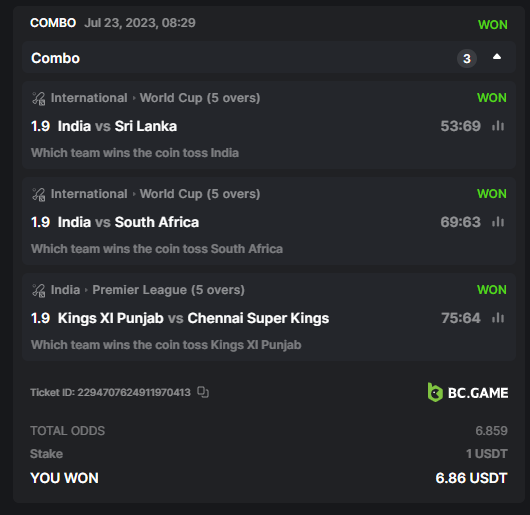This screenshot has height=515, width=530.
Task: Click the Ticket ID number text
Action: [134, 392]
